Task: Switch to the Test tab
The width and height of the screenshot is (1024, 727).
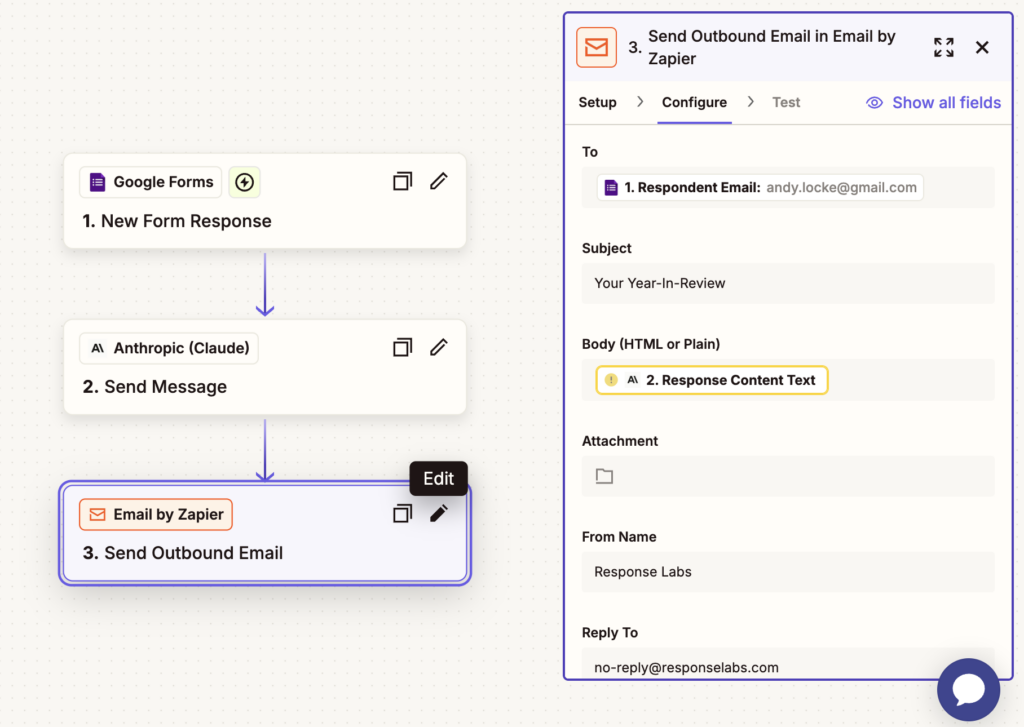Action: point(786,103)
